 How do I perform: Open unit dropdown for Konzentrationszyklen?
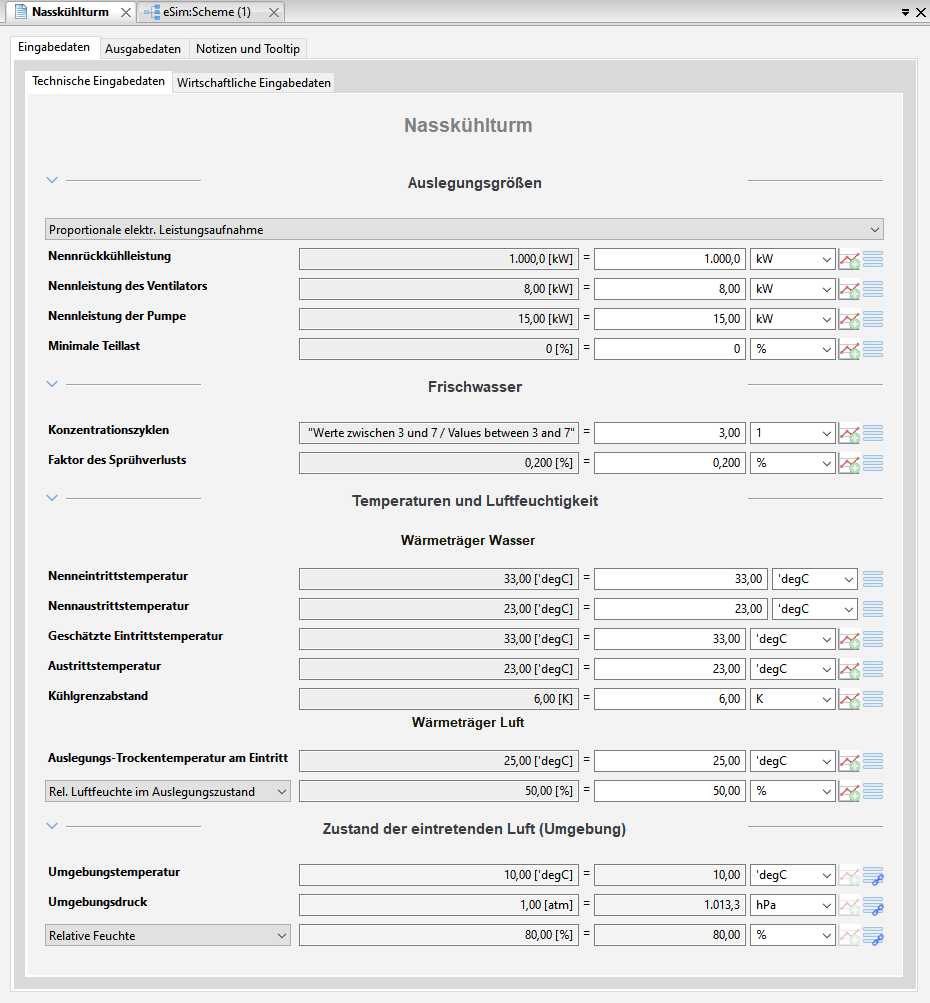[x=792, y=433]
